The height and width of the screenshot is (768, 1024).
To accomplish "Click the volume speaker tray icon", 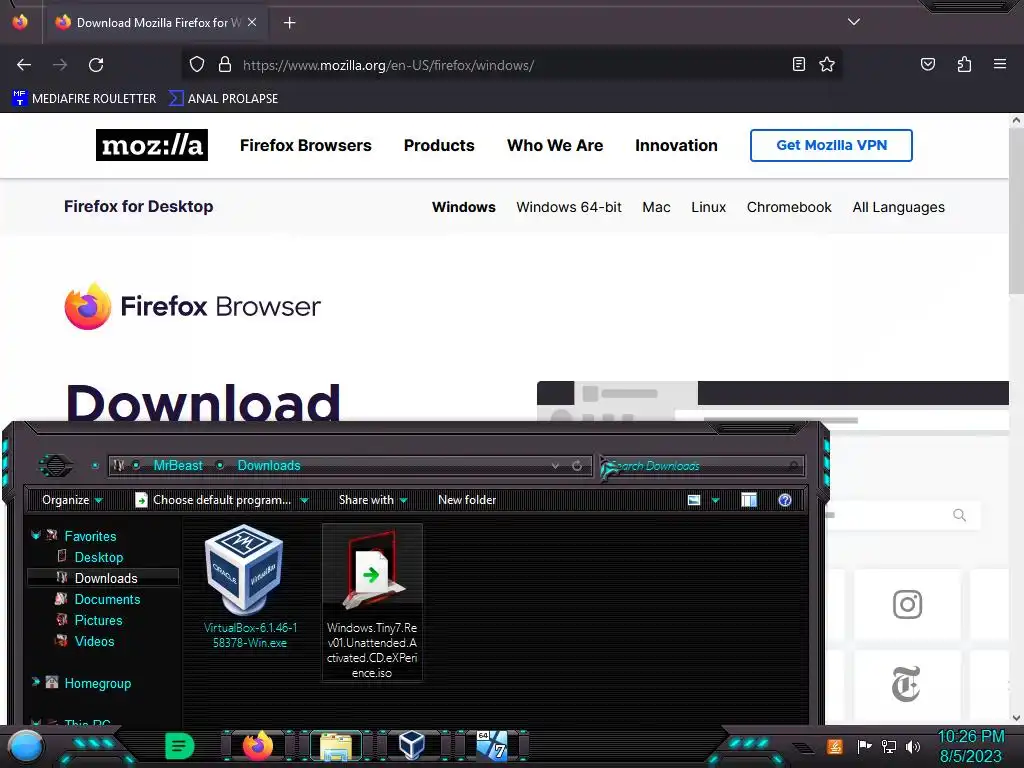I will [x=912, y=746].
